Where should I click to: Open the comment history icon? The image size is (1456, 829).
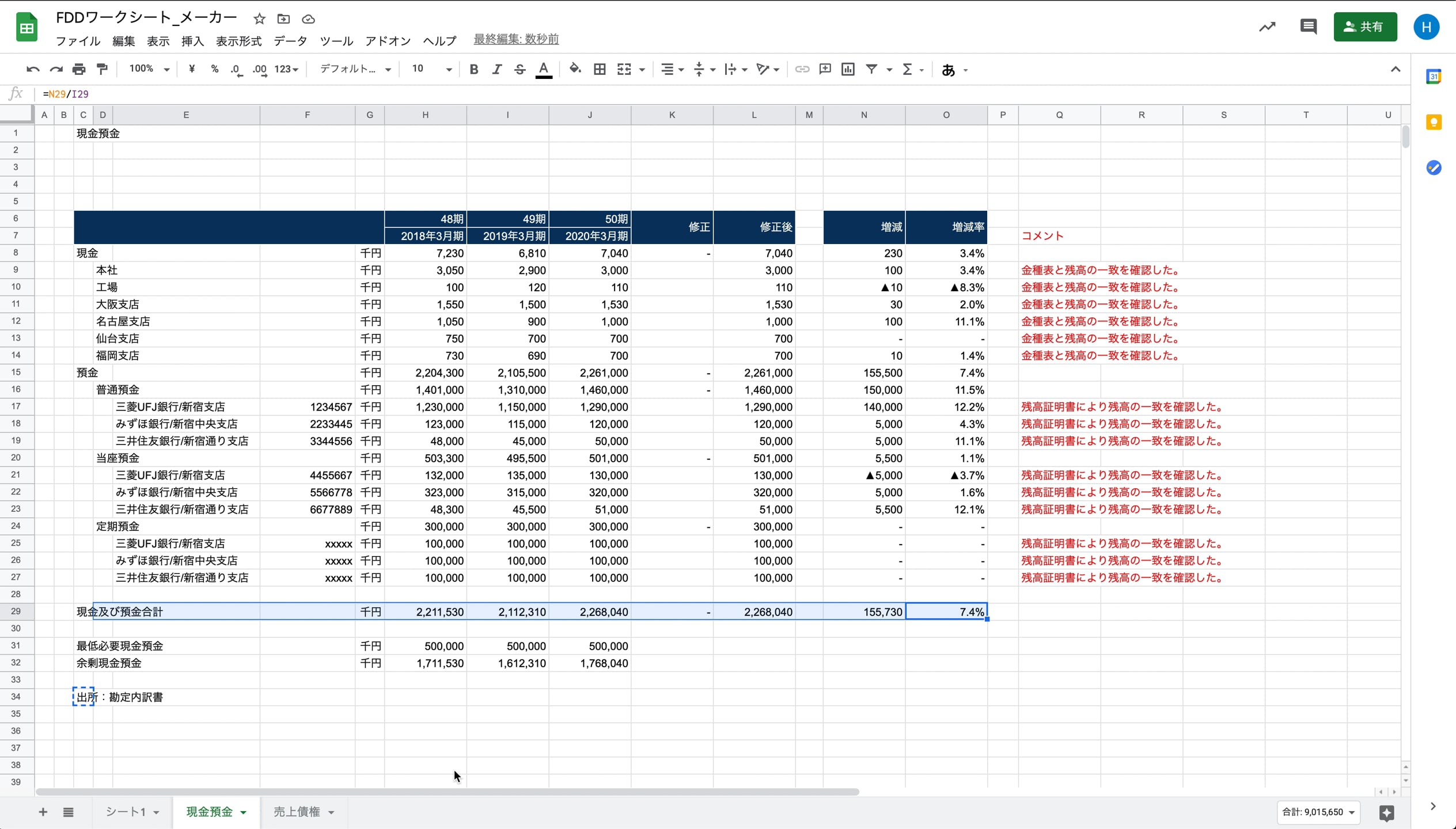[1308, 26]
